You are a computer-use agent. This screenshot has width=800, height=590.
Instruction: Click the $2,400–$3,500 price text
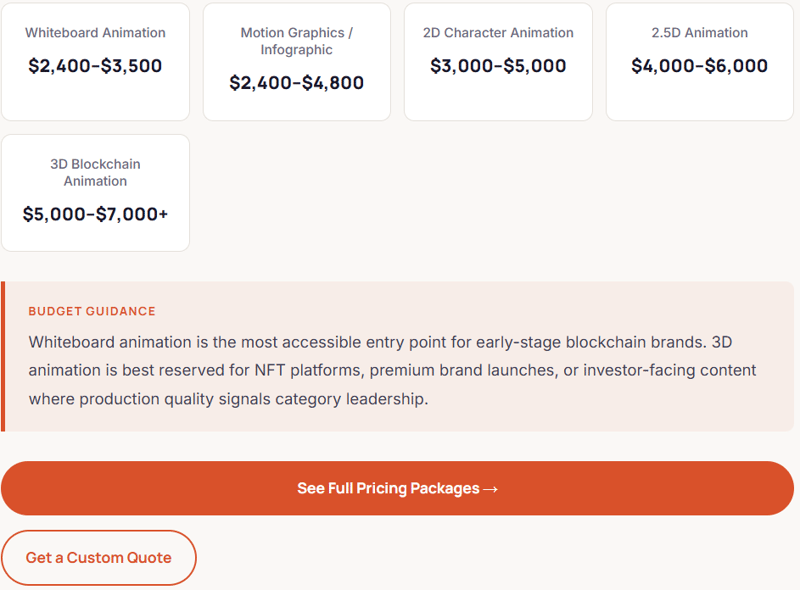(95, 67)
